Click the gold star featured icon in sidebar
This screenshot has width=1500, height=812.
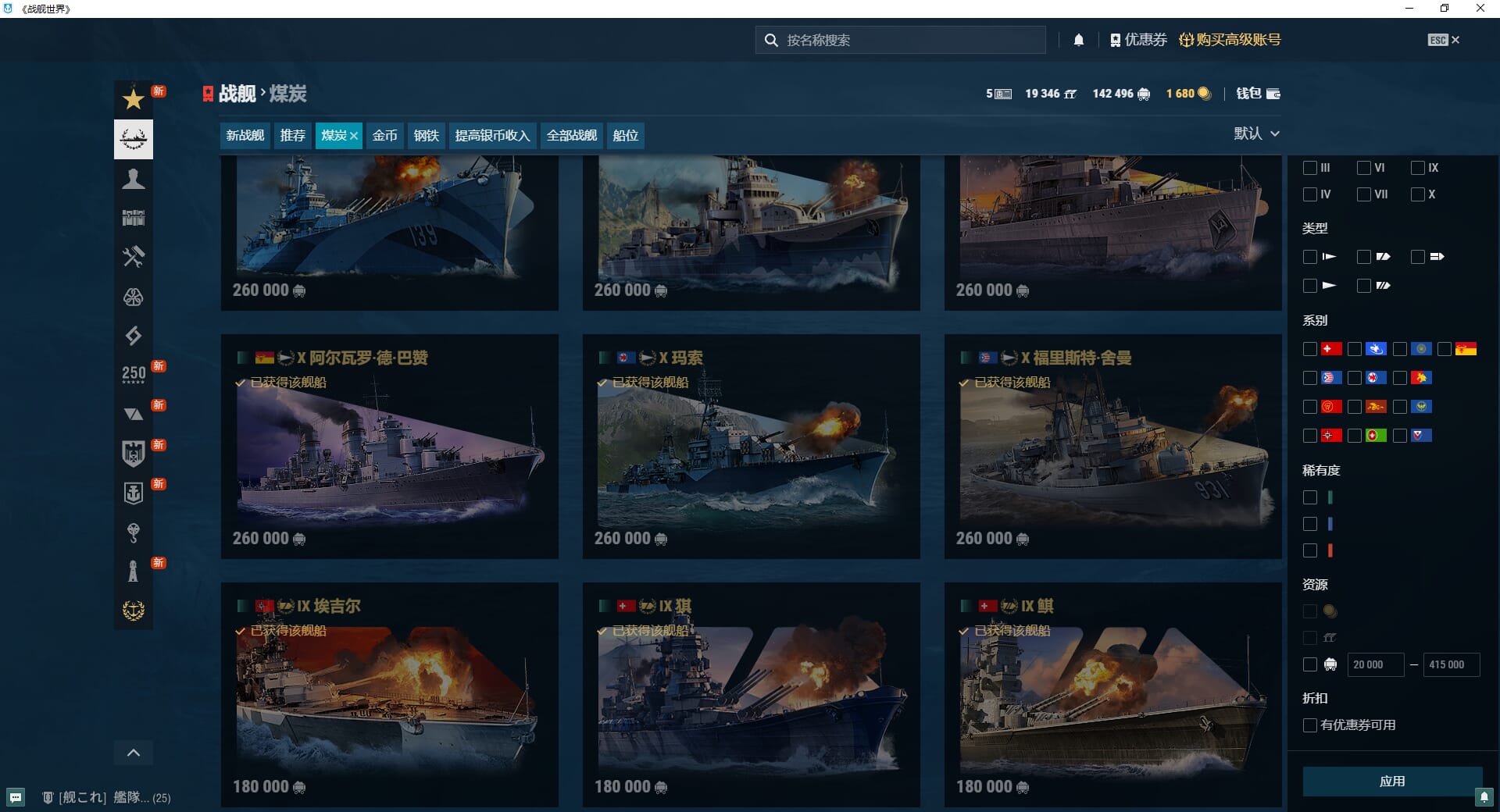(133, 99)
